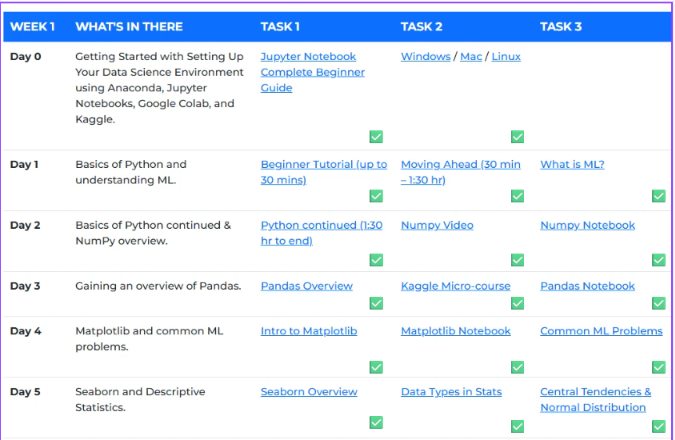Open the Data Types in Stats link
The height and width of the screenshot is (440, 675).
(x=451, y=391)
